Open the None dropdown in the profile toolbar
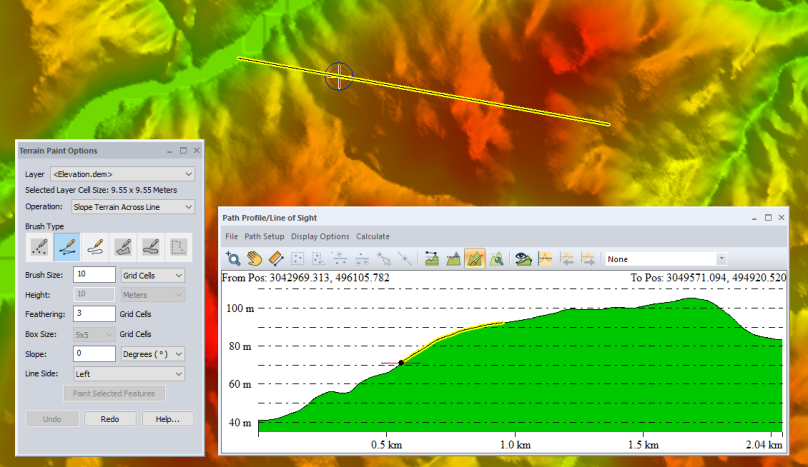The image size is (808, 467). (665, 259)
